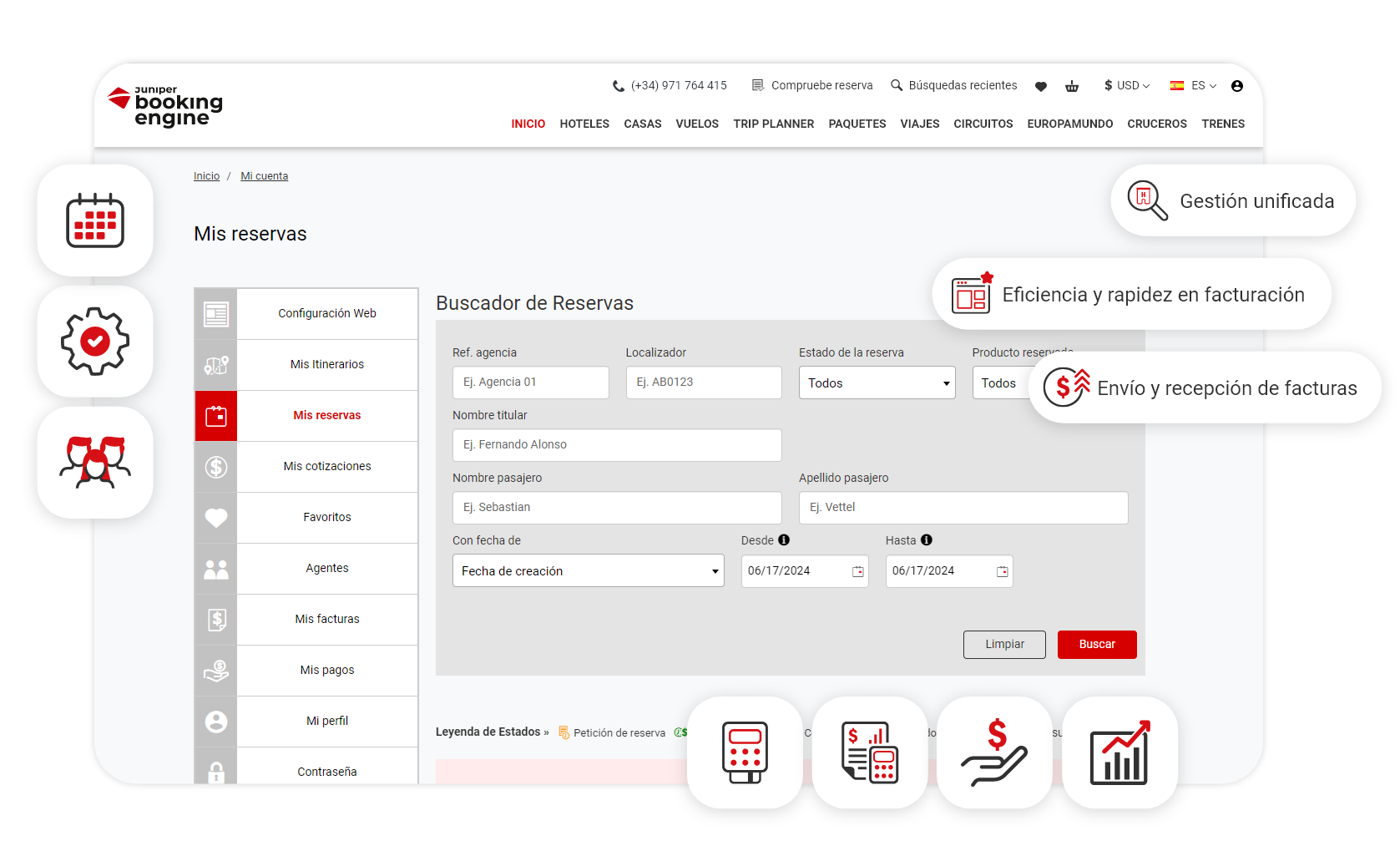Go to the HOTELES menu
1400x846 pixels.
coord(584,124)
